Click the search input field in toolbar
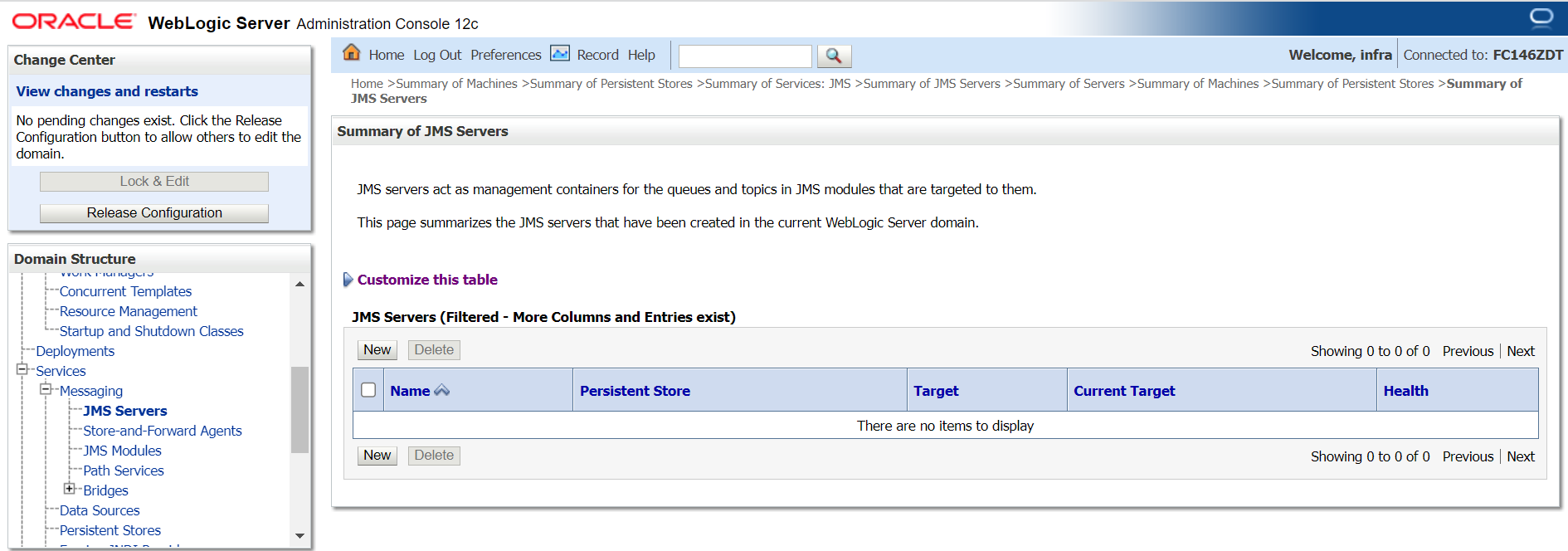The image size is (1568, 551). pos(745,56)
